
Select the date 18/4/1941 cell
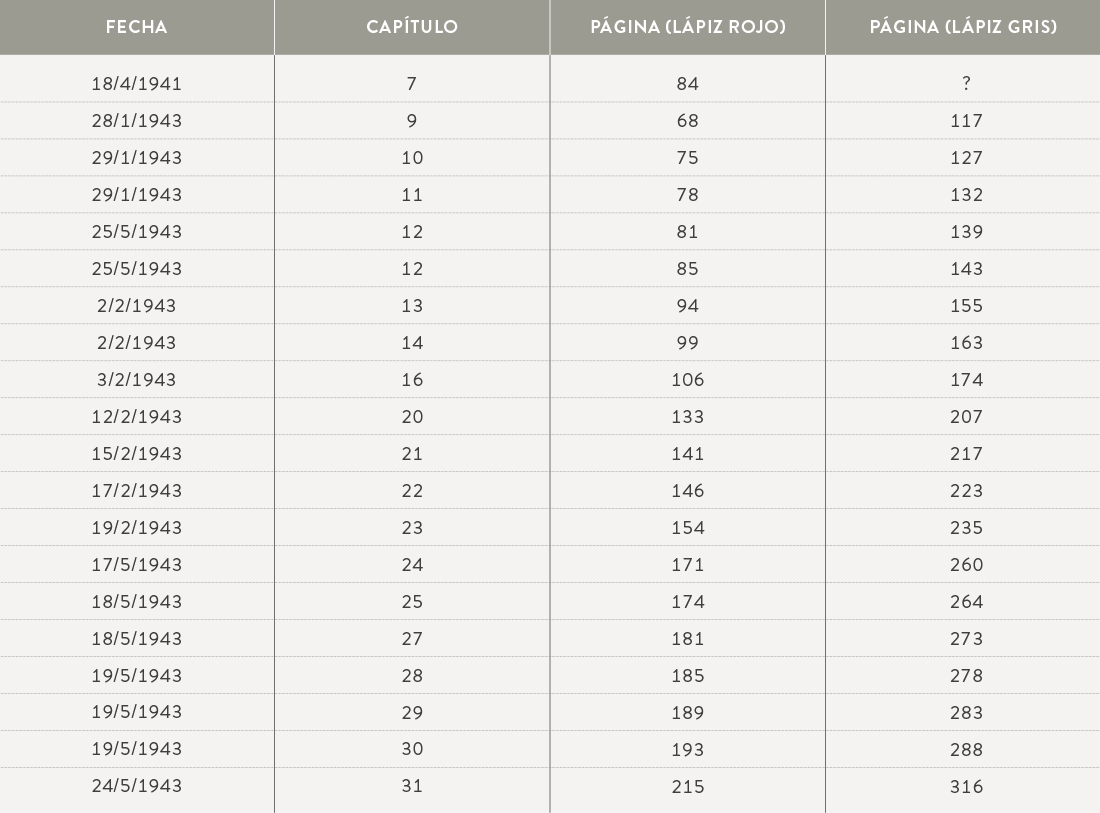click(x=137, y=83)
